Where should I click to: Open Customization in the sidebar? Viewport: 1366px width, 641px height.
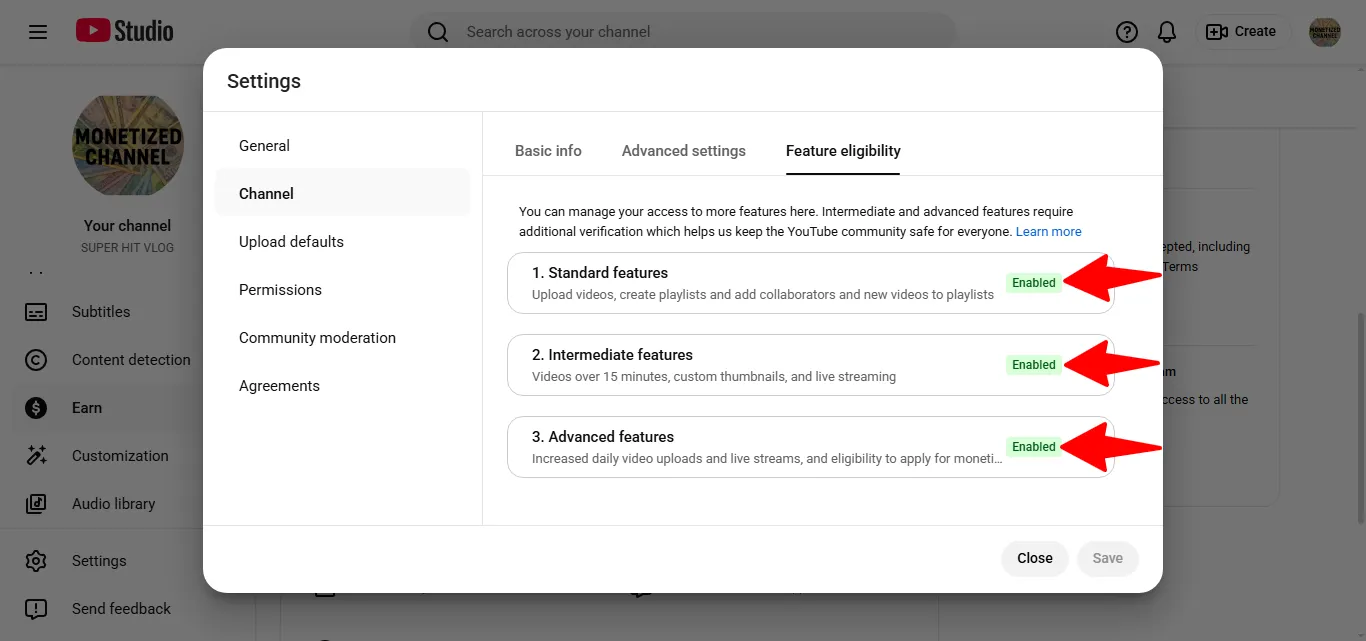(120, 456)
